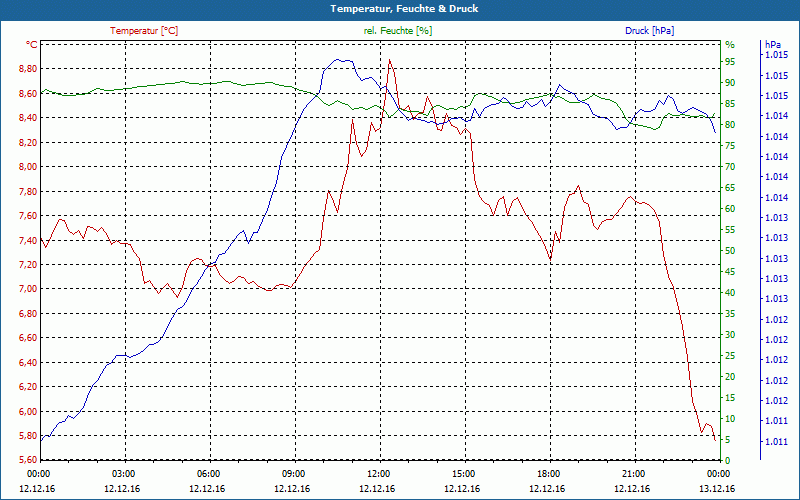The height and width of the screenshot is (500, 800).
Task: Click the green '45' humidity tick label
Action: point(730,272)
